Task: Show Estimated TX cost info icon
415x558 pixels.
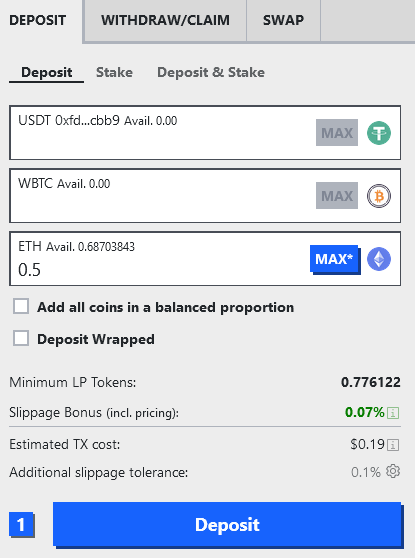Action: [393, 444]
